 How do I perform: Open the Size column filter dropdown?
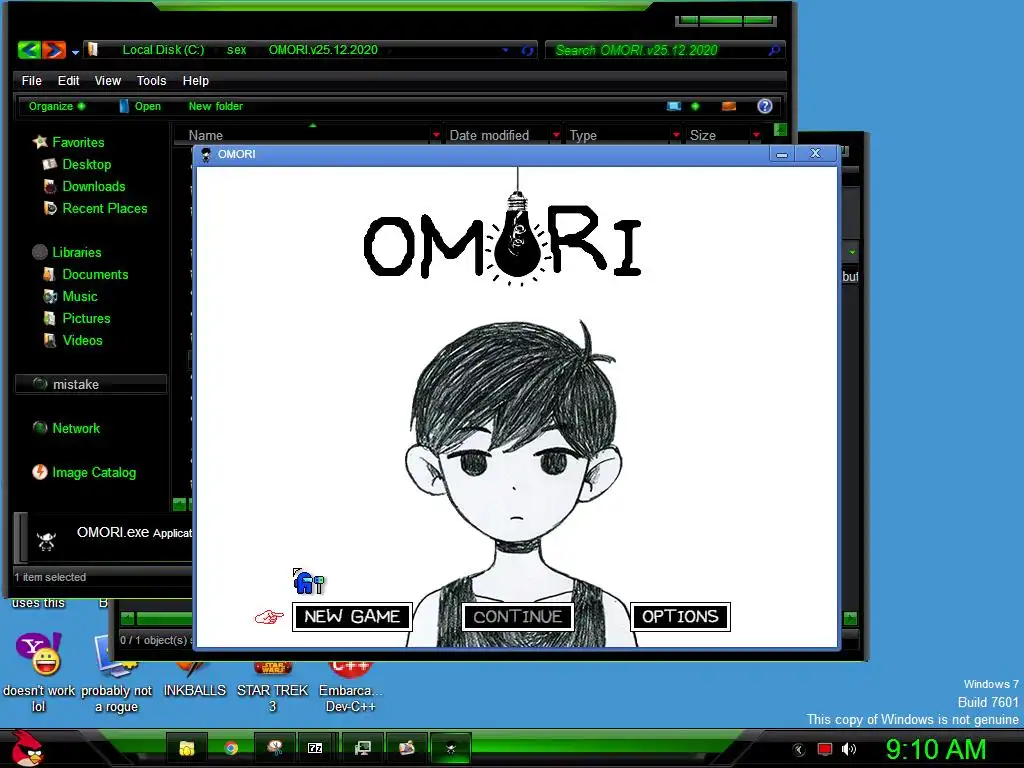point(756,135)
